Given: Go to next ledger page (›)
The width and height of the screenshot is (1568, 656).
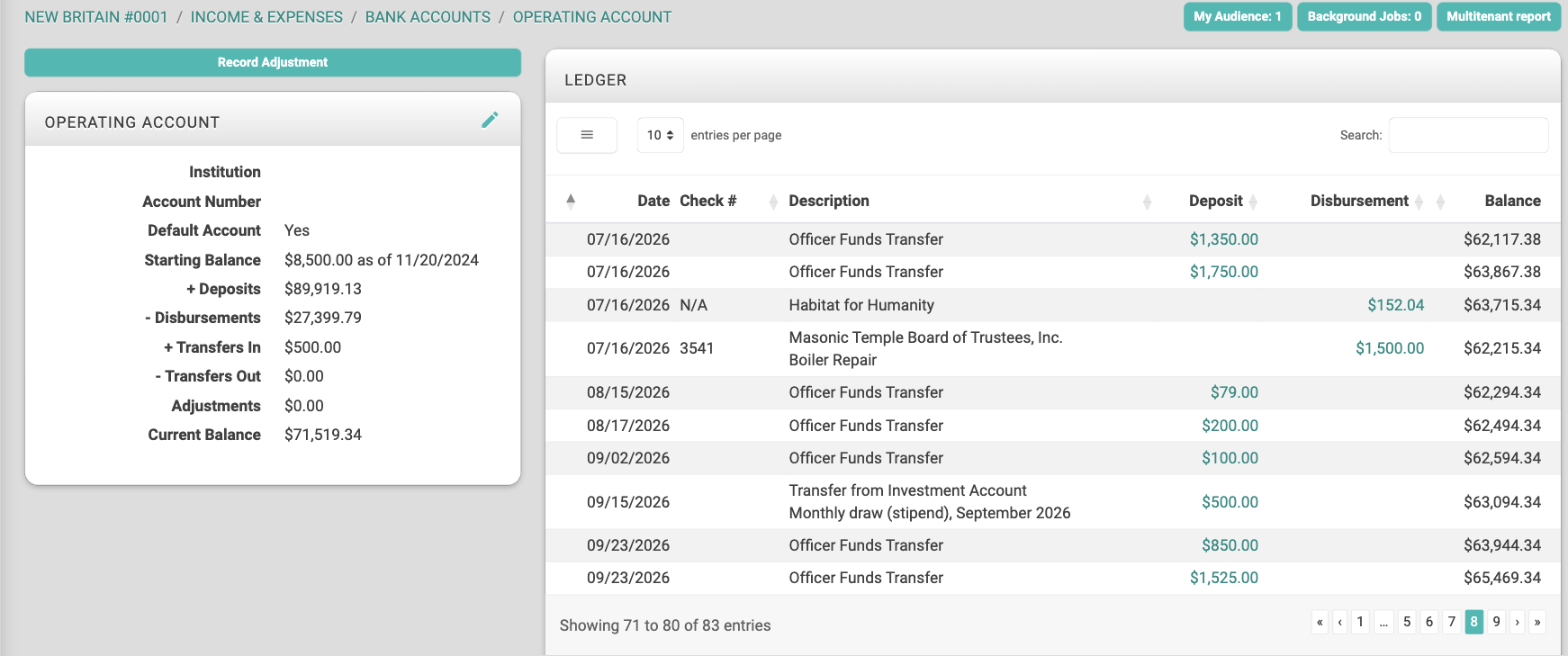Looking at the screenshot, I should click(1517, 622).
